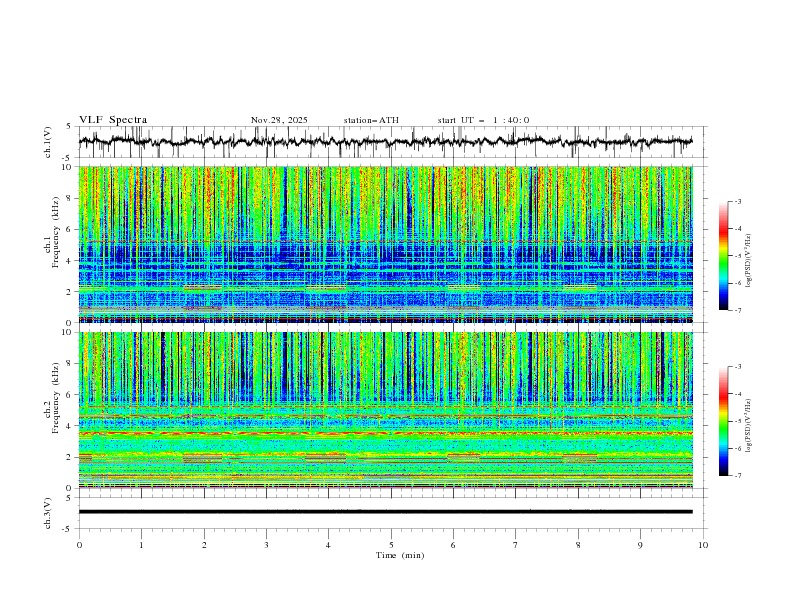The width and height of the screenshot is (792, 612).
Task: Click time axis tick label '3'
Action: (x=266, y=545)
